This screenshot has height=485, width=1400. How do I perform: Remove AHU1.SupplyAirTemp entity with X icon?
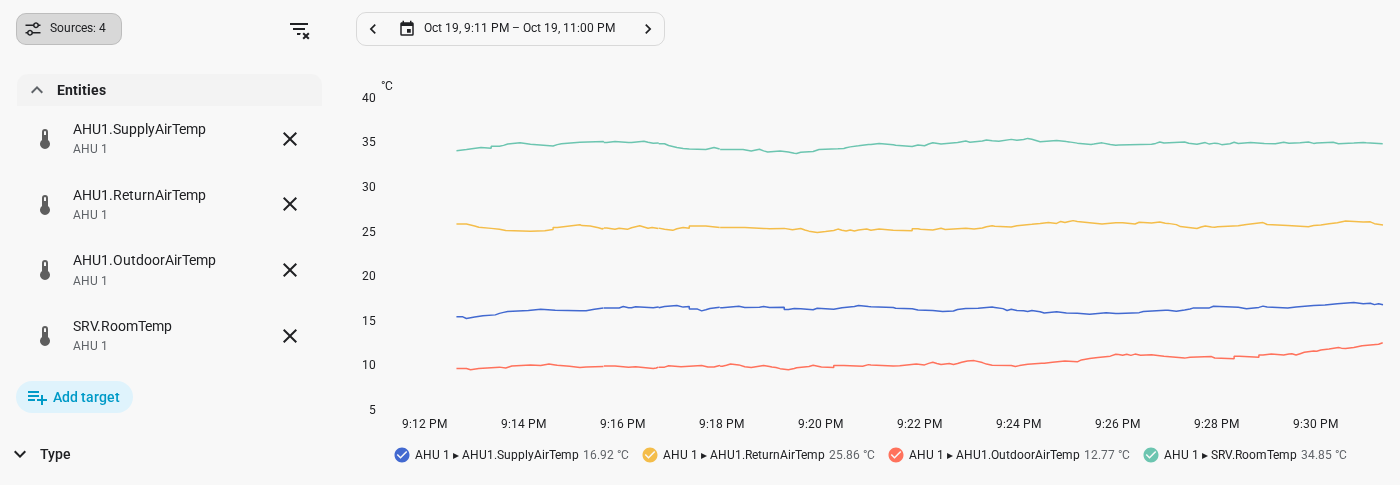290,139
